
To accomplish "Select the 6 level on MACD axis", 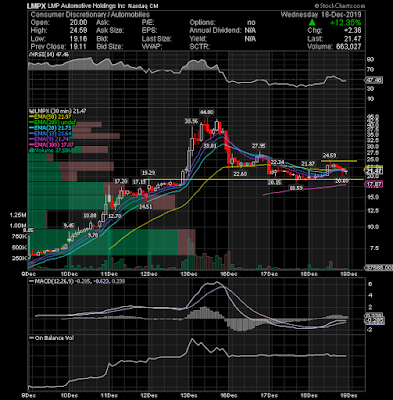I will pos(370,284).
